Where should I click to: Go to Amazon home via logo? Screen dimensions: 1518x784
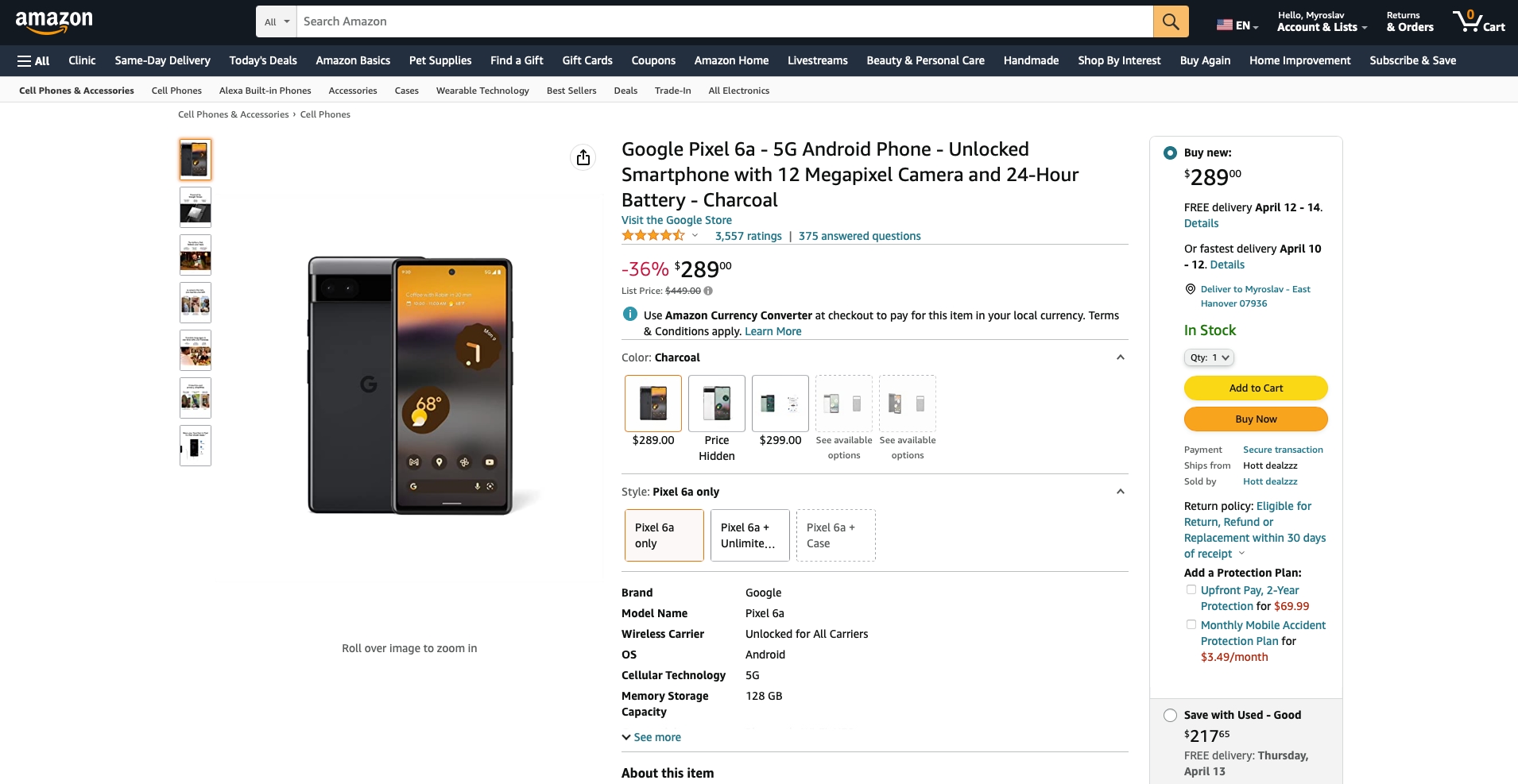(x=54, y=21)
